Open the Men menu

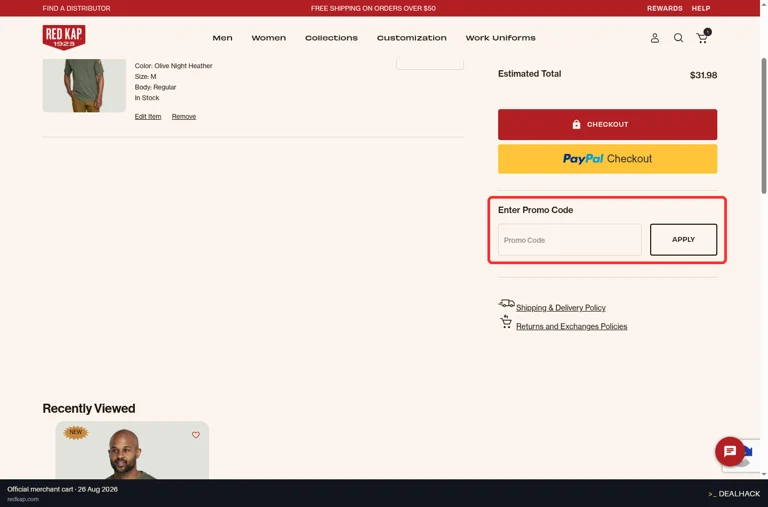(222, 38)
